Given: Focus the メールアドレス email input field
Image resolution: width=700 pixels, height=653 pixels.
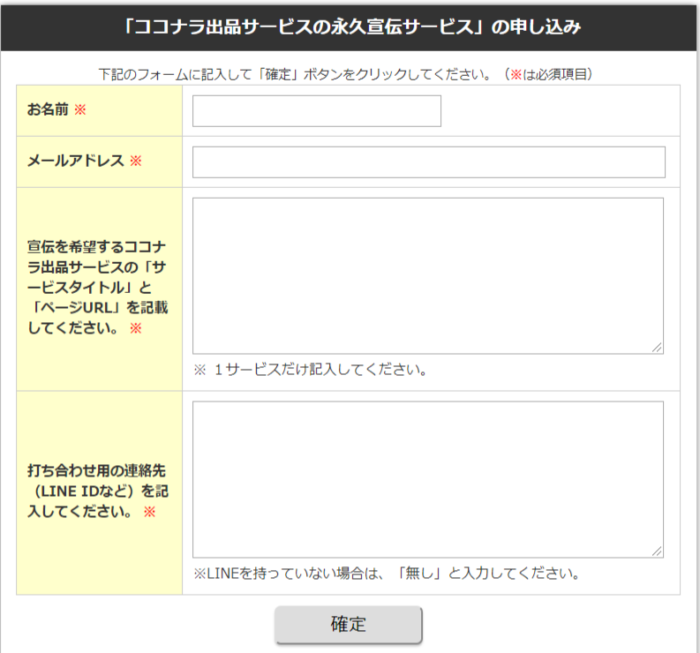Looking at the screenshot, I should click(429, 162).
